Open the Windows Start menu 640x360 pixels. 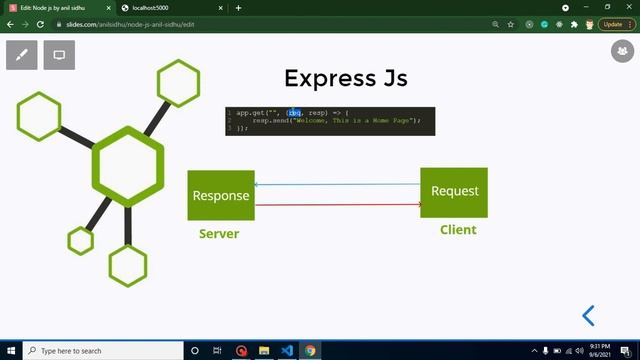pos(11,351)
